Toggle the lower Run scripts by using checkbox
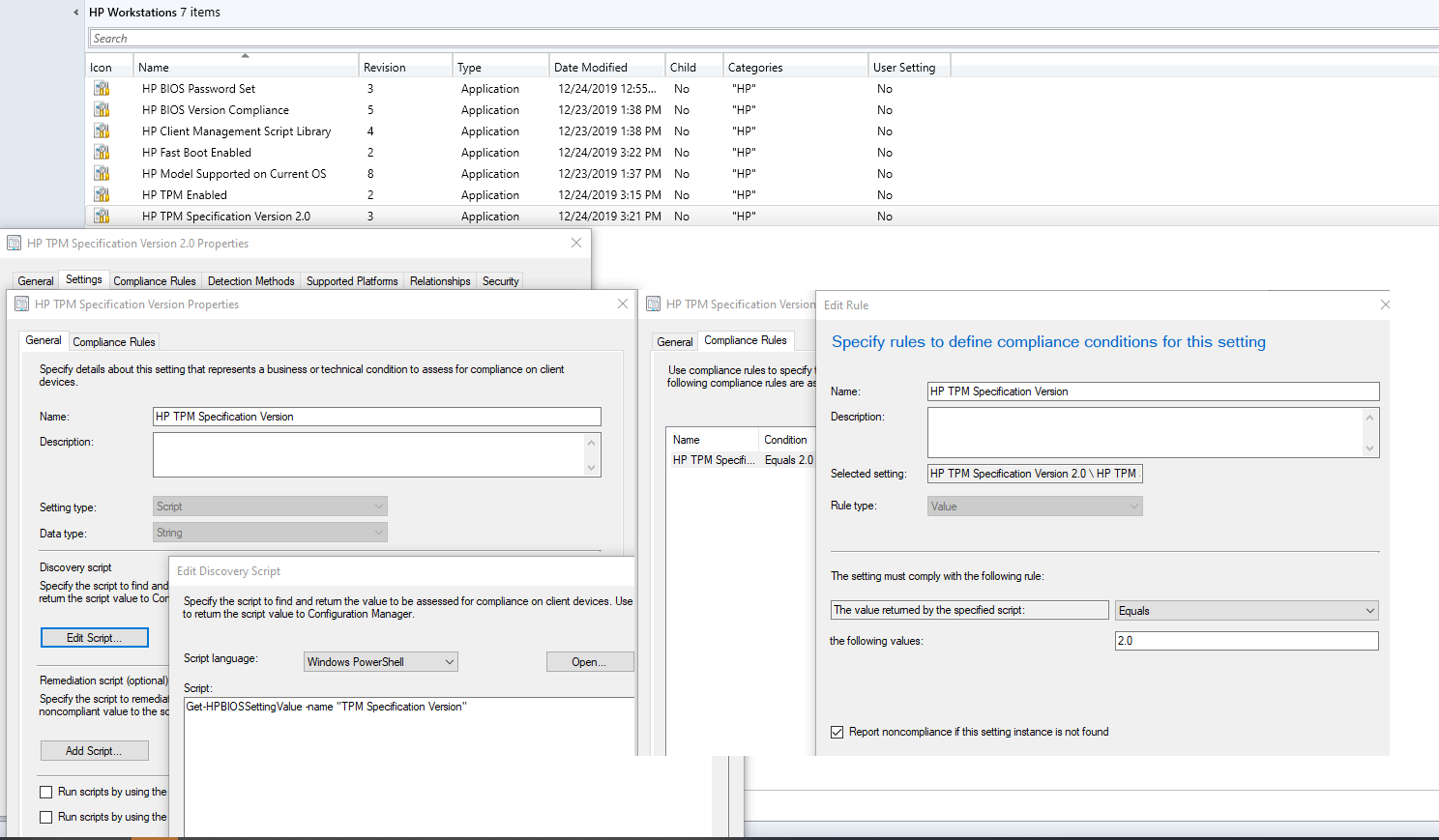This screenshot has height=840, width=1439. 45,817
